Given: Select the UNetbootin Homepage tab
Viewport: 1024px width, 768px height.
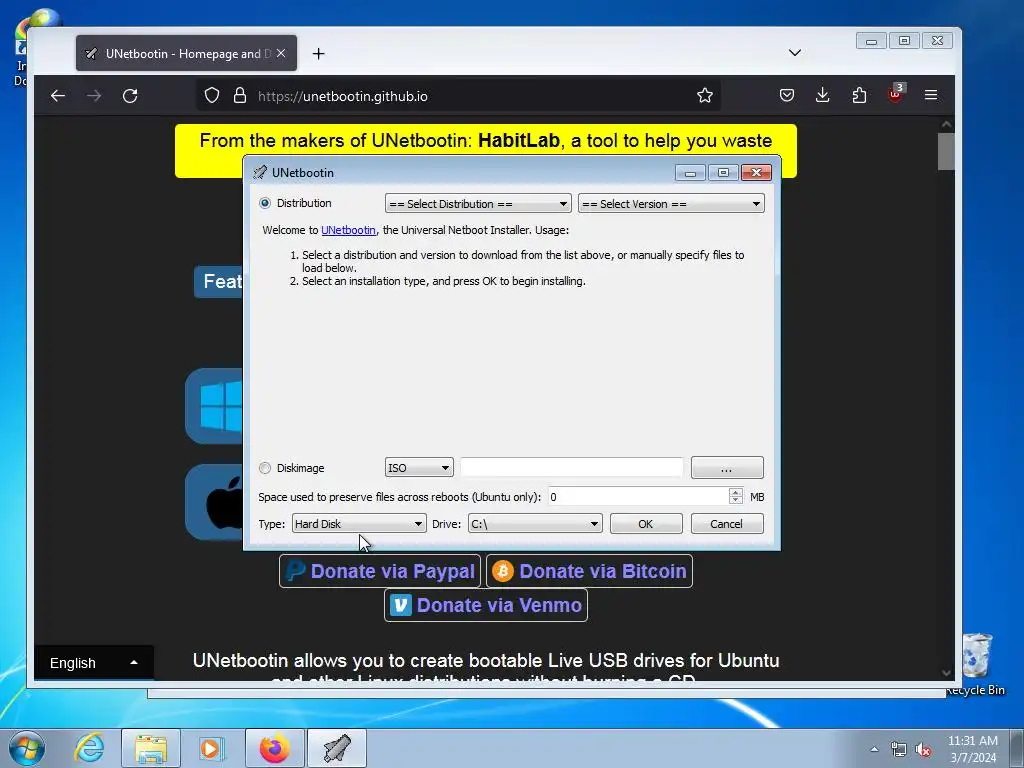Looking at the screenshot, I should coord(186,54).
